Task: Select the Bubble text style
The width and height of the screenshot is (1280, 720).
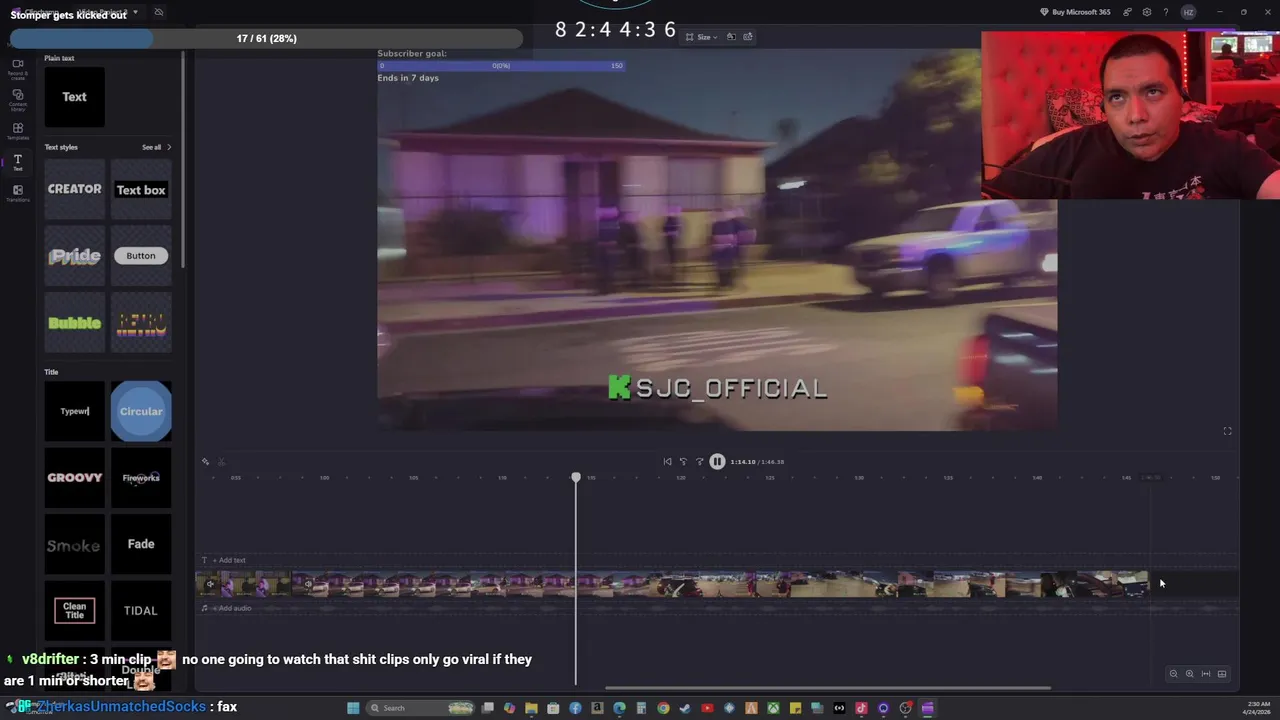Action: point(74,323)
